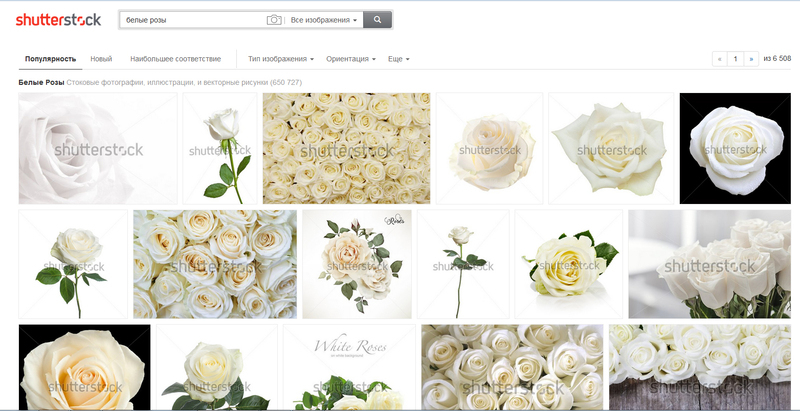Open the 'Еще' filter menu
The image size is (800, 411).
(398, 59)
